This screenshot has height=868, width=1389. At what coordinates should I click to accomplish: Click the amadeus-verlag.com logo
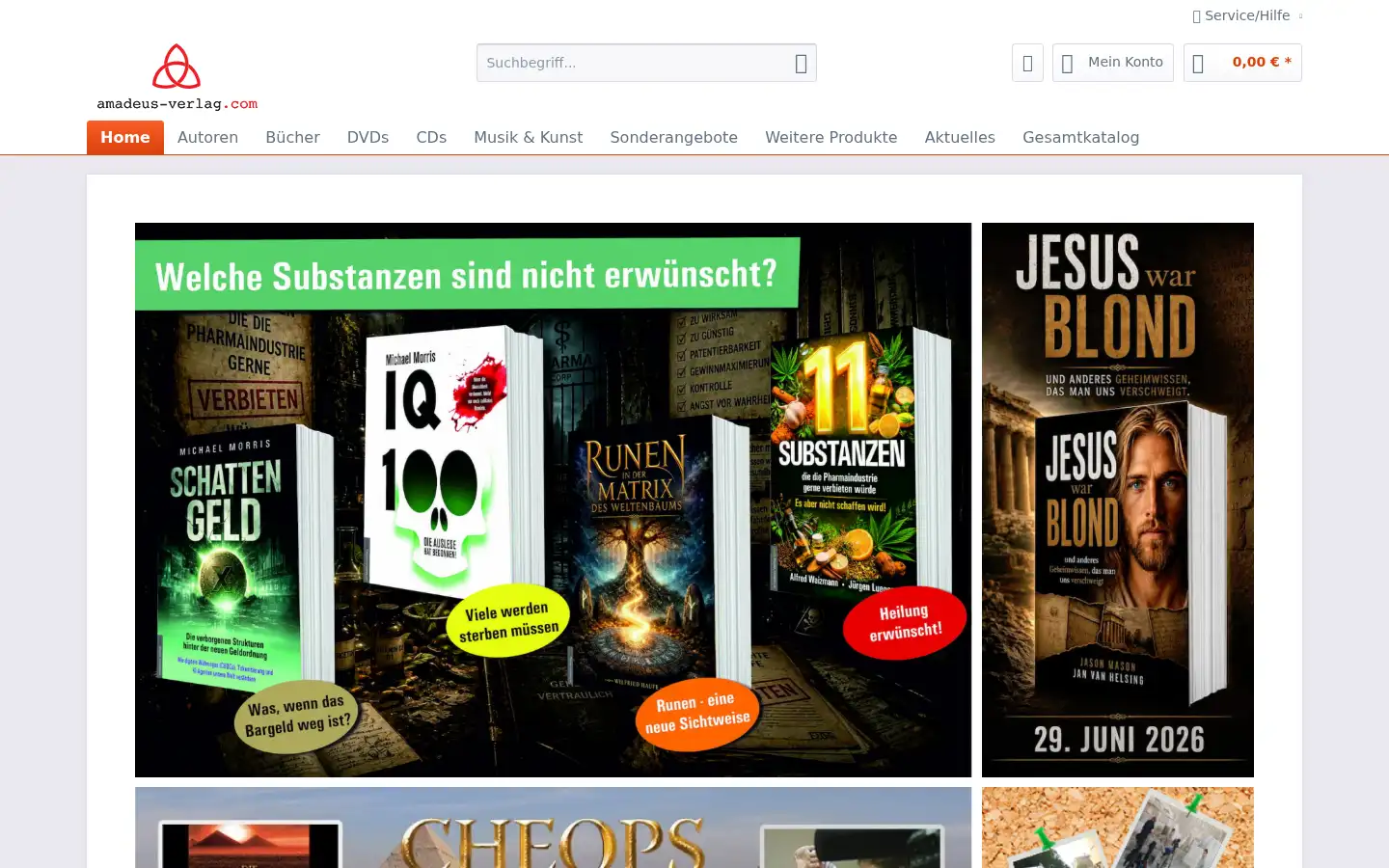tap(177, 77)
